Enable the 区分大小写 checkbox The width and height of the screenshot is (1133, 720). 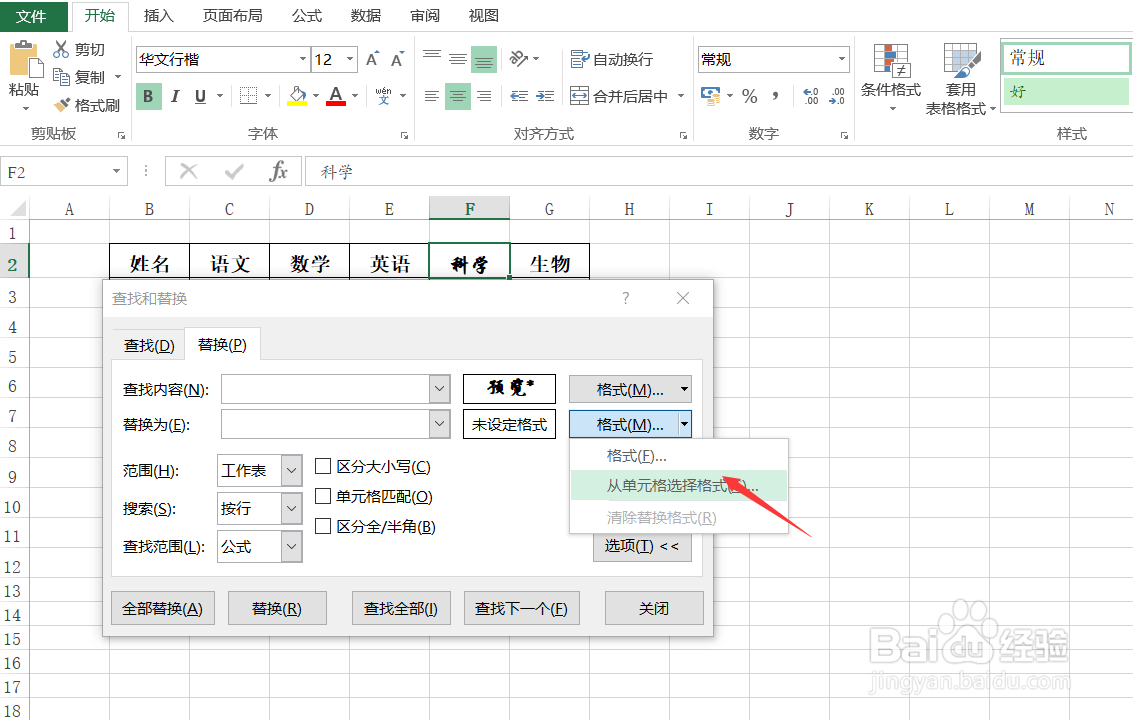(x=322, y=466)
